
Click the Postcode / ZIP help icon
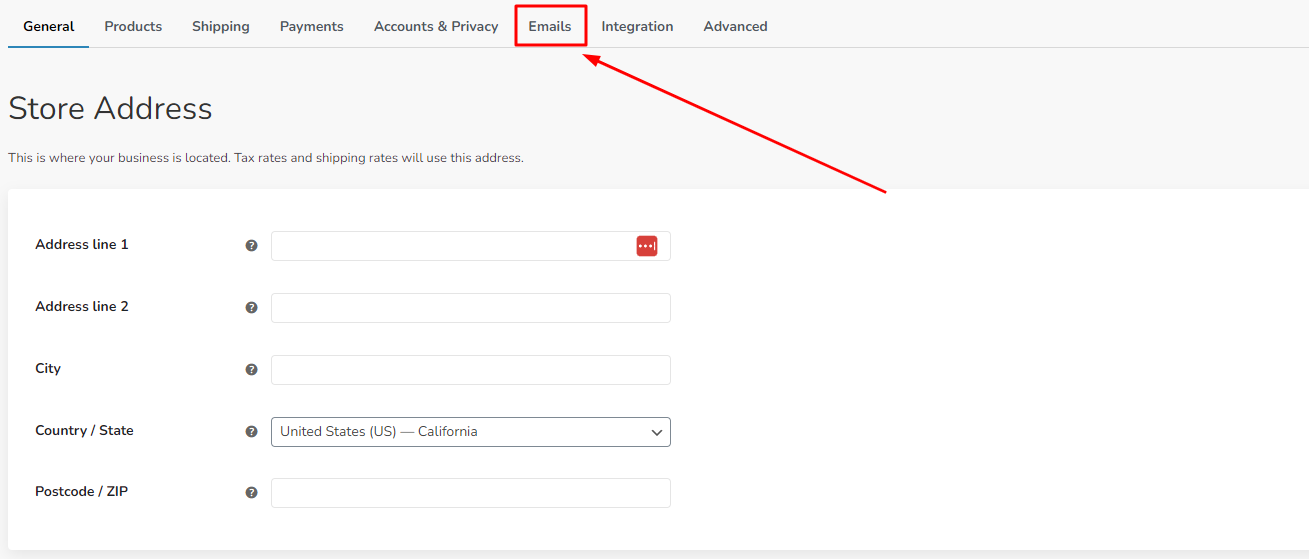coord(252,493)
